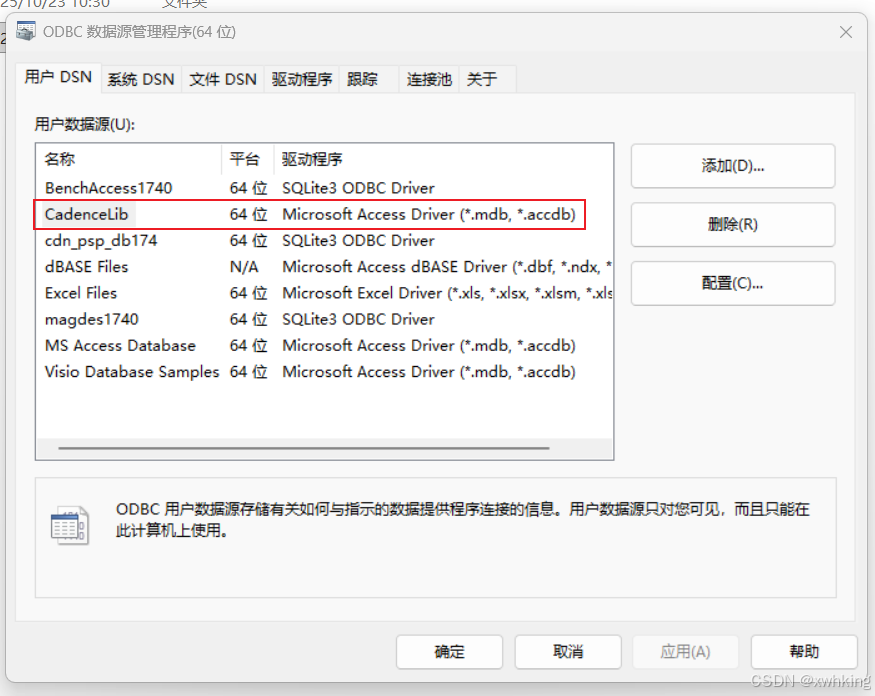Click Microsoft Access Driver in the Visio row
Viewport: 875px width, 696px height.
coord(429,372)
